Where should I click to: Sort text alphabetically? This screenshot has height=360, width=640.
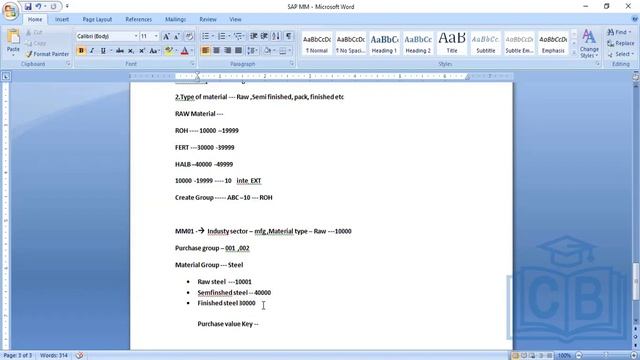pyautogui.click(x=276, y=36)
